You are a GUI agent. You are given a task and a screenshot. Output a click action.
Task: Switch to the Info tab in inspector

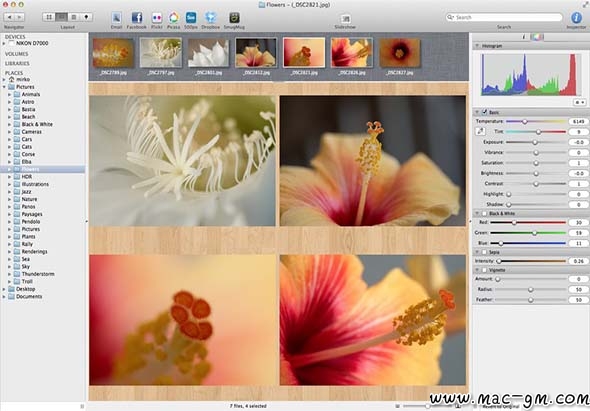pyautogui.click(x=523, y=37)
